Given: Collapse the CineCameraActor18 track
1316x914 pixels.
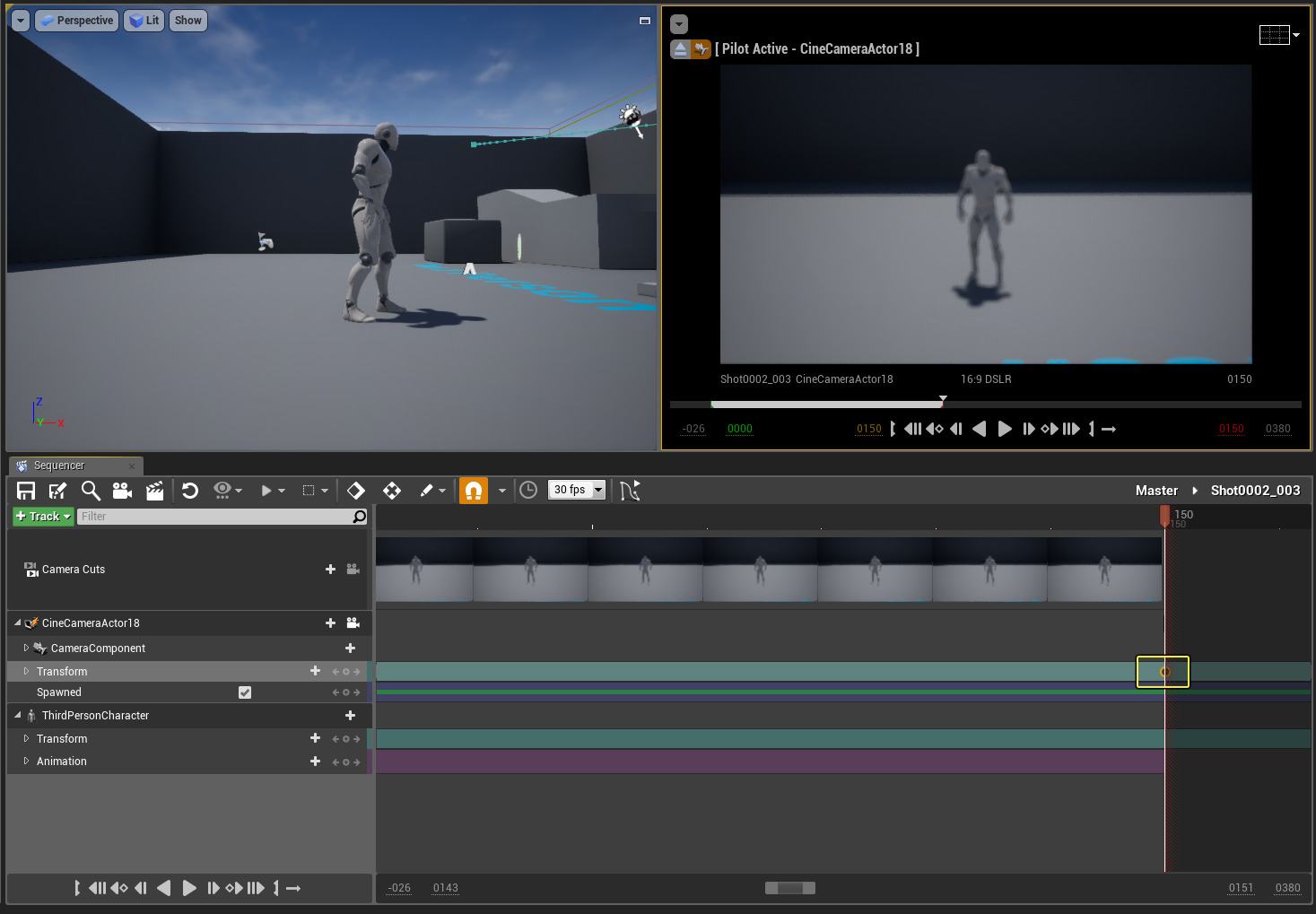Looking at the screenshot, I should (18, 622).
